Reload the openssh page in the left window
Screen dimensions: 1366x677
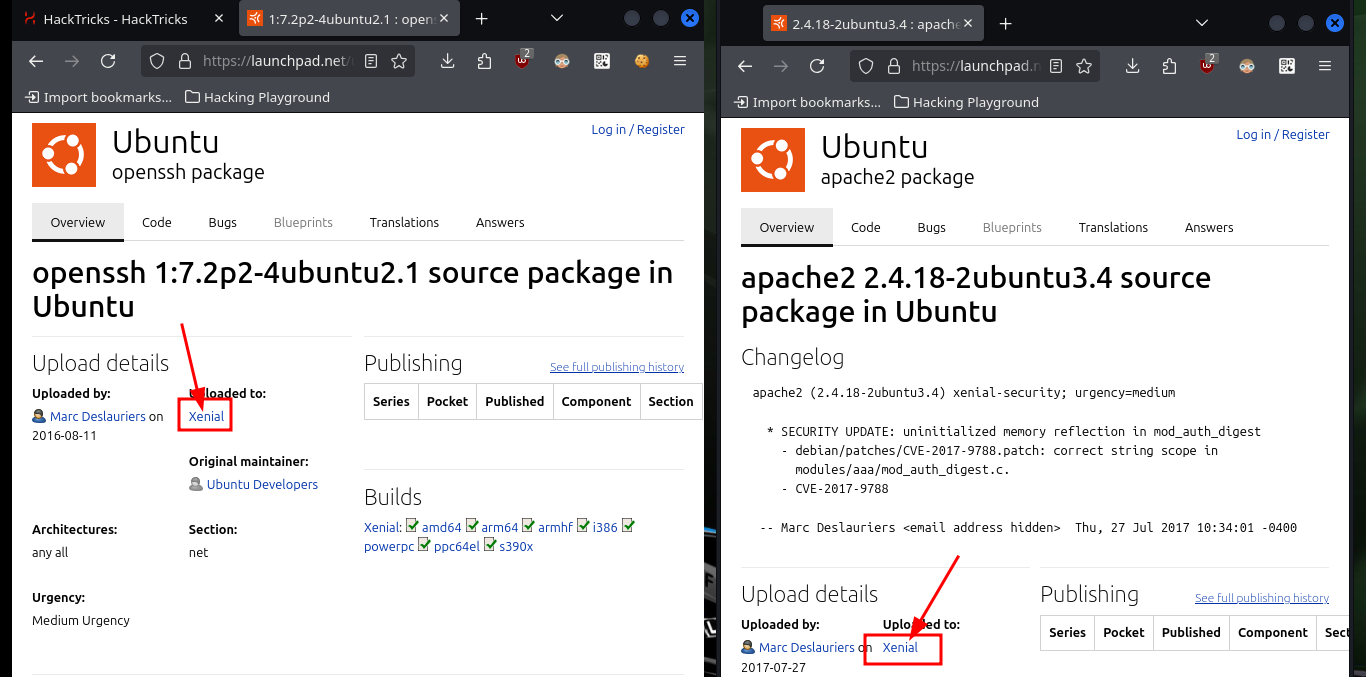tap(108, 61)
